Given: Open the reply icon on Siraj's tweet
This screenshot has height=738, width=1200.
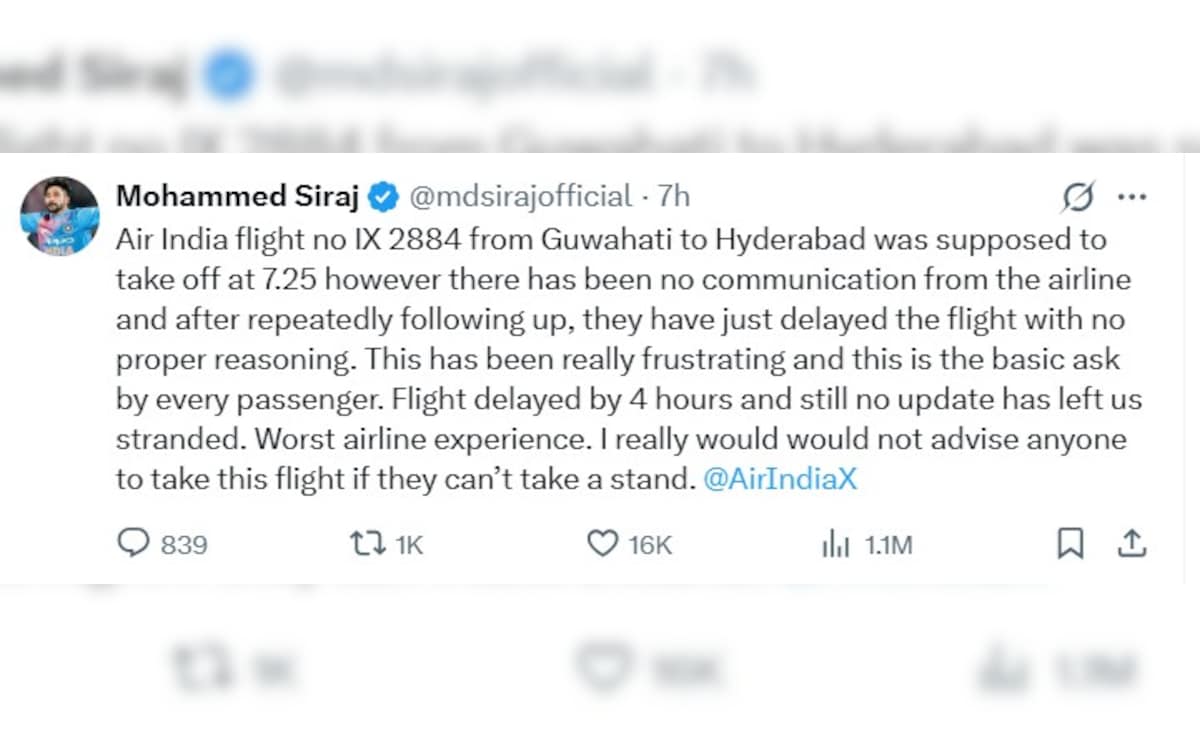Looking at the screenshot, I should point(135,543).
